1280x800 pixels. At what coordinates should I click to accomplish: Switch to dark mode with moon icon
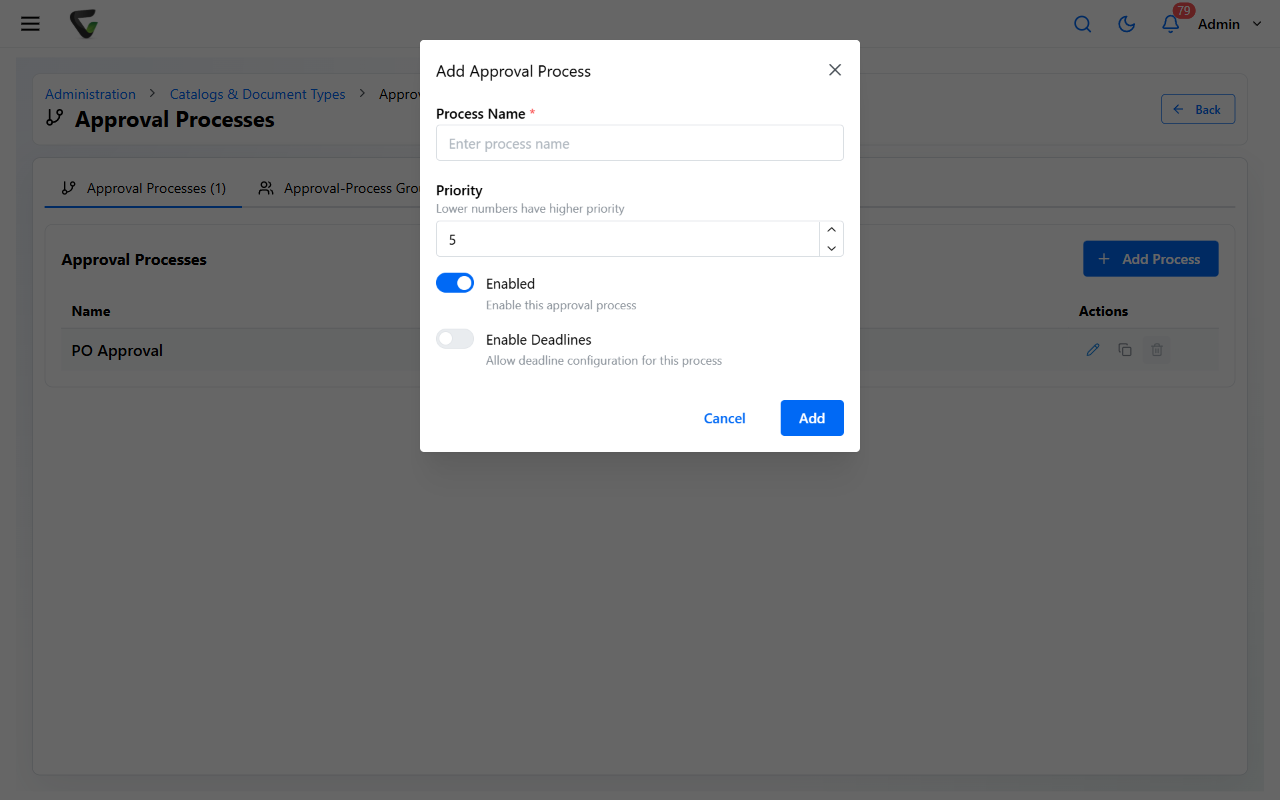[x=1126, y=24]
